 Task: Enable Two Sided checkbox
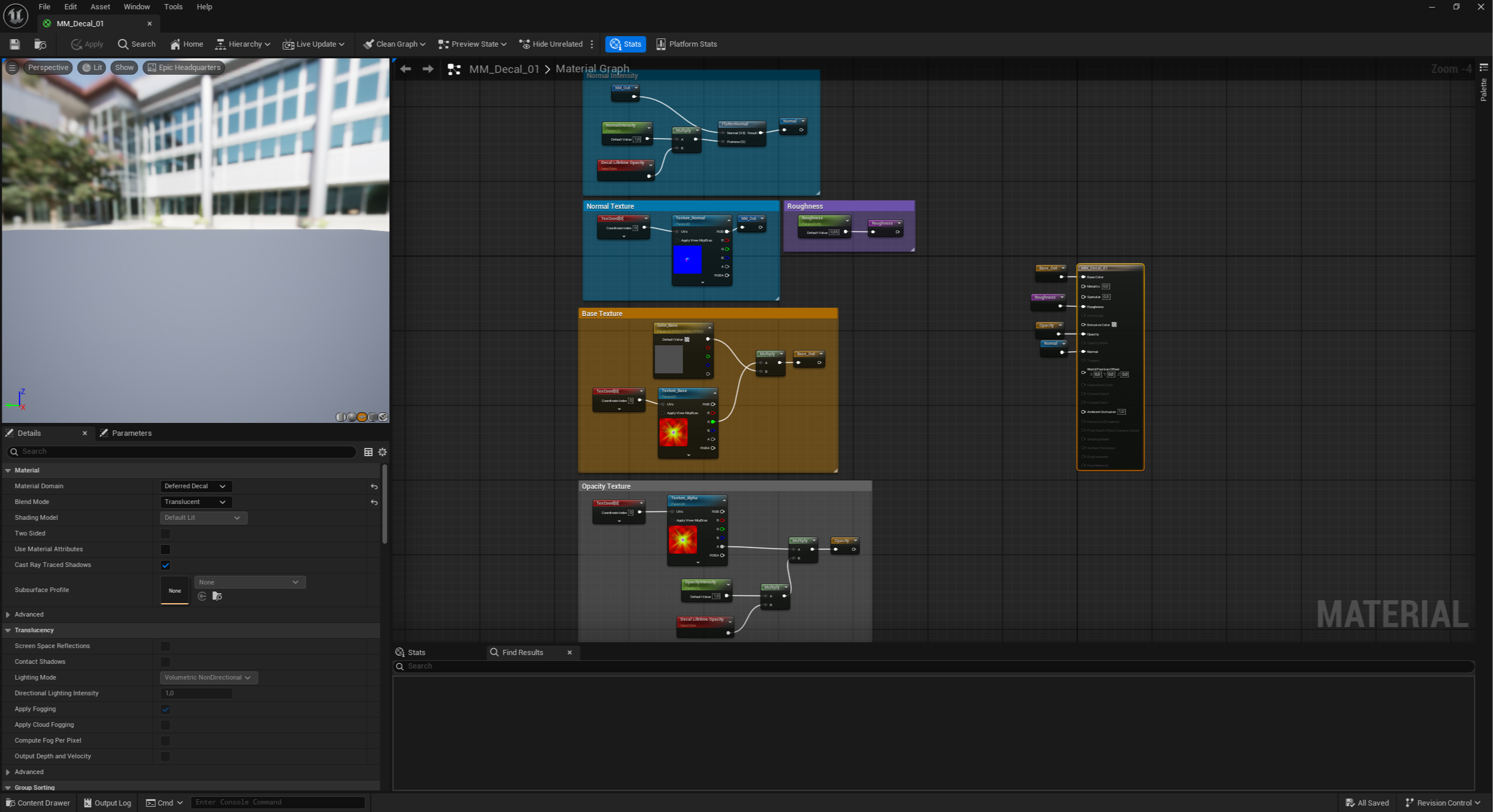pos(165,534)
